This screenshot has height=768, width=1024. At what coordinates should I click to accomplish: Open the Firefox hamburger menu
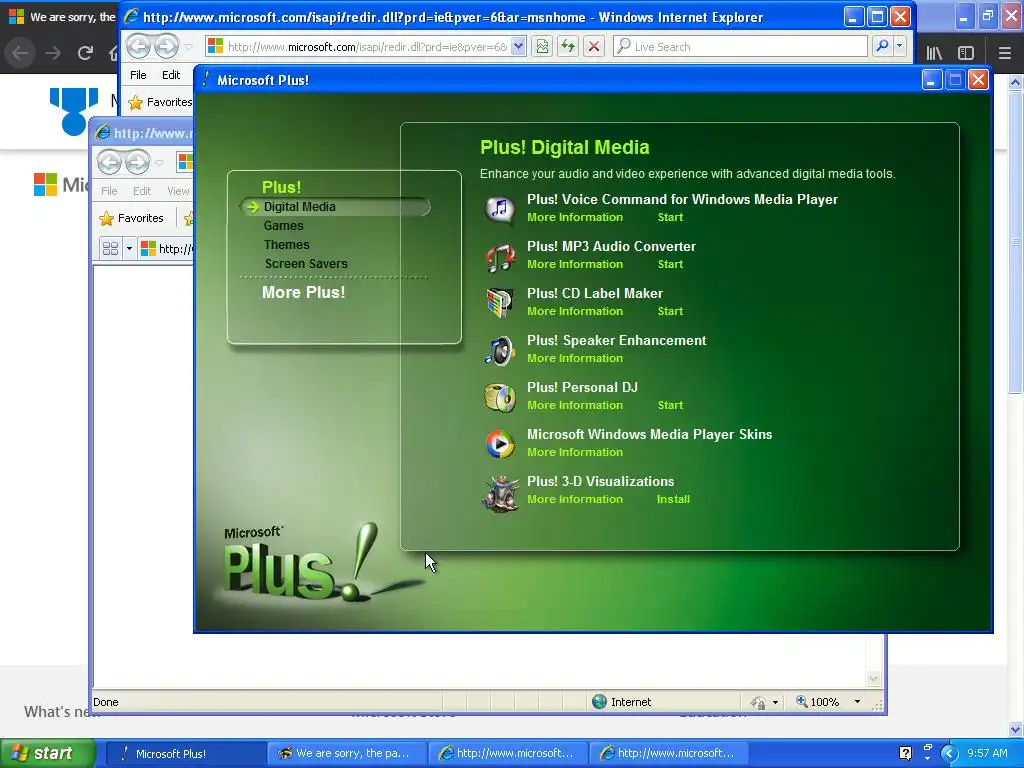point(1004,53)
